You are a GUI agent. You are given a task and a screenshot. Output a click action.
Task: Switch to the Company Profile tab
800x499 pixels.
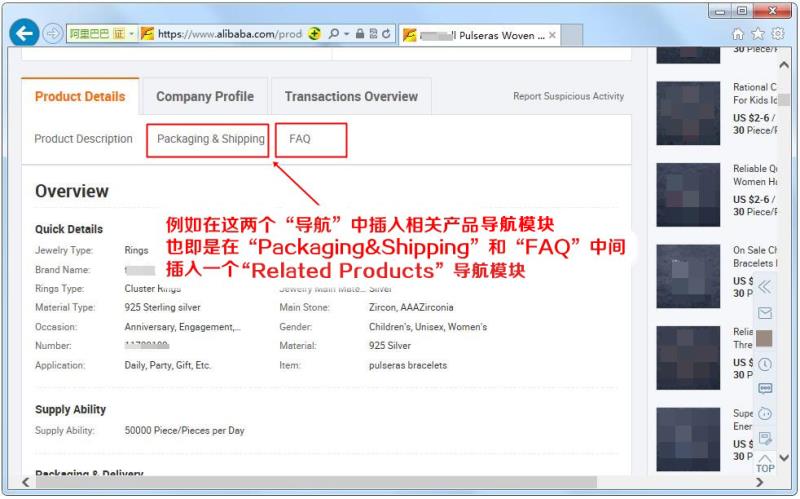(205, 96)
